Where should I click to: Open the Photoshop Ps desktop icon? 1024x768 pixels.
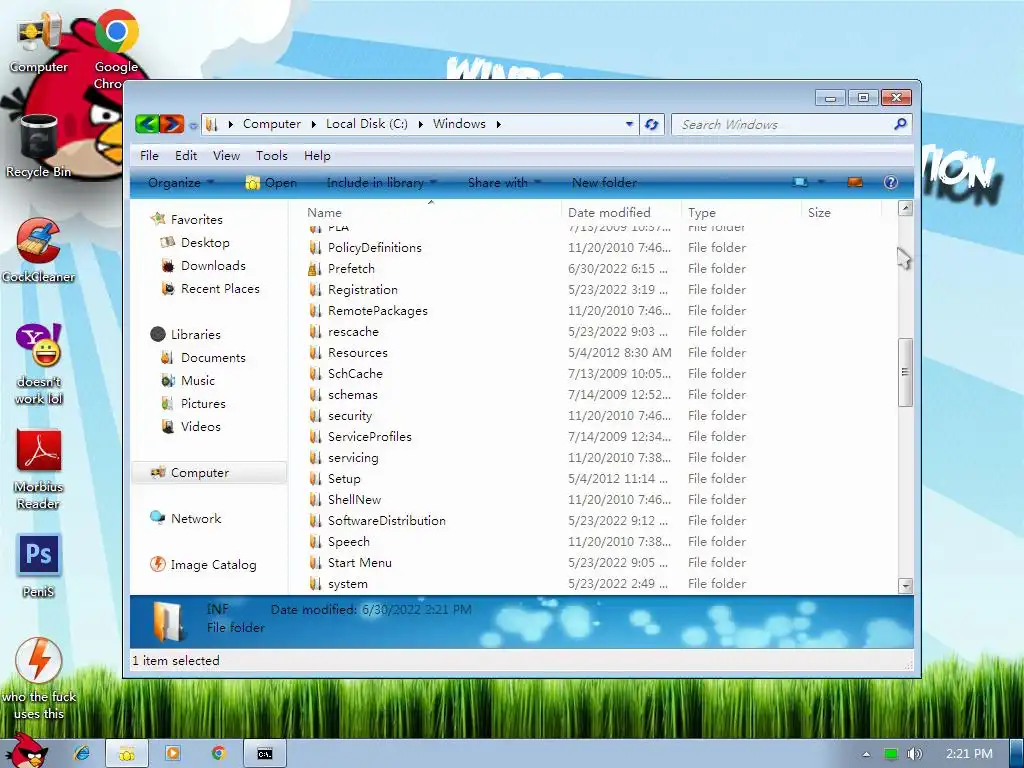coord(39,566)
